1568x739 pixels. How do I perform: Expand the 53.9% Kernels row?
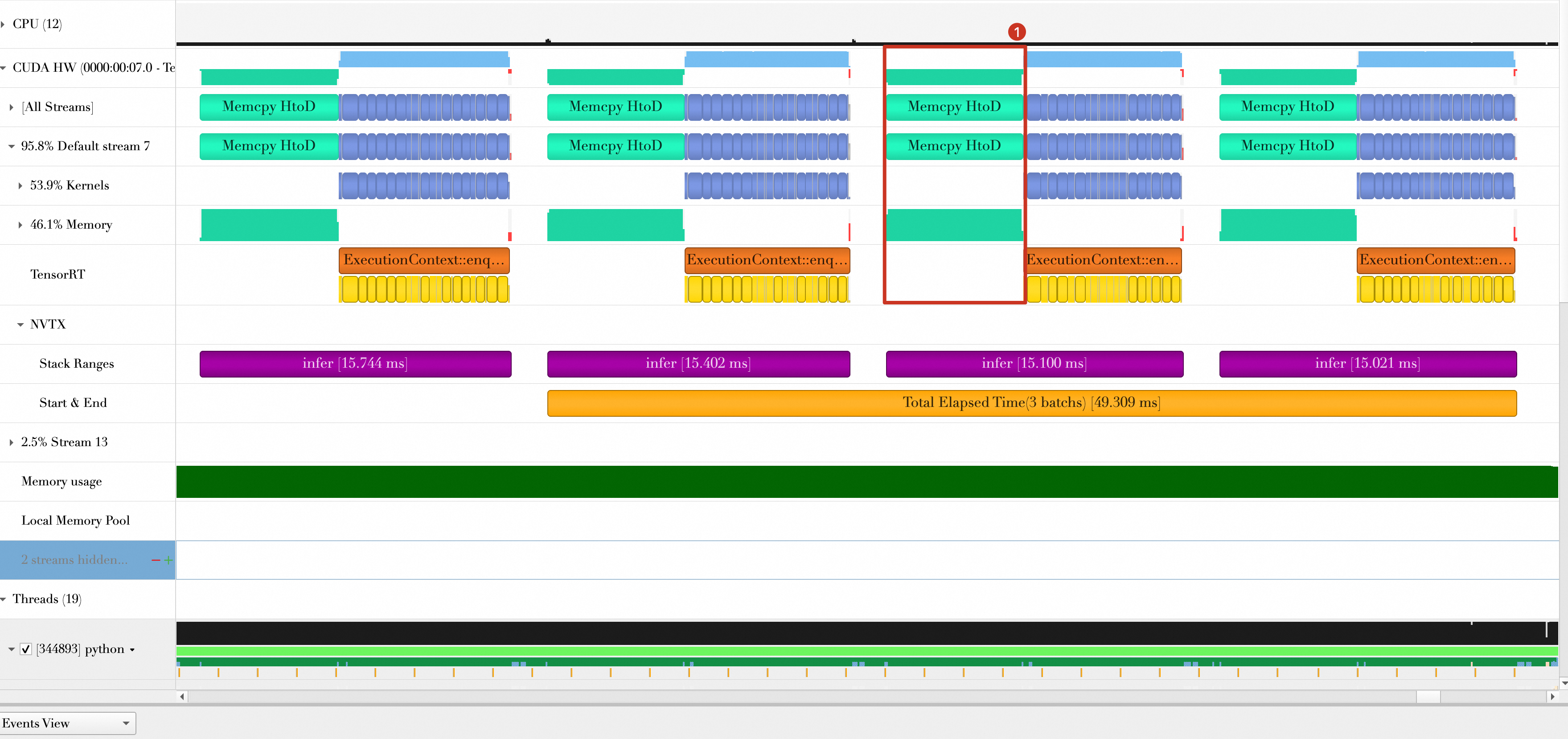tap(20, 186)
